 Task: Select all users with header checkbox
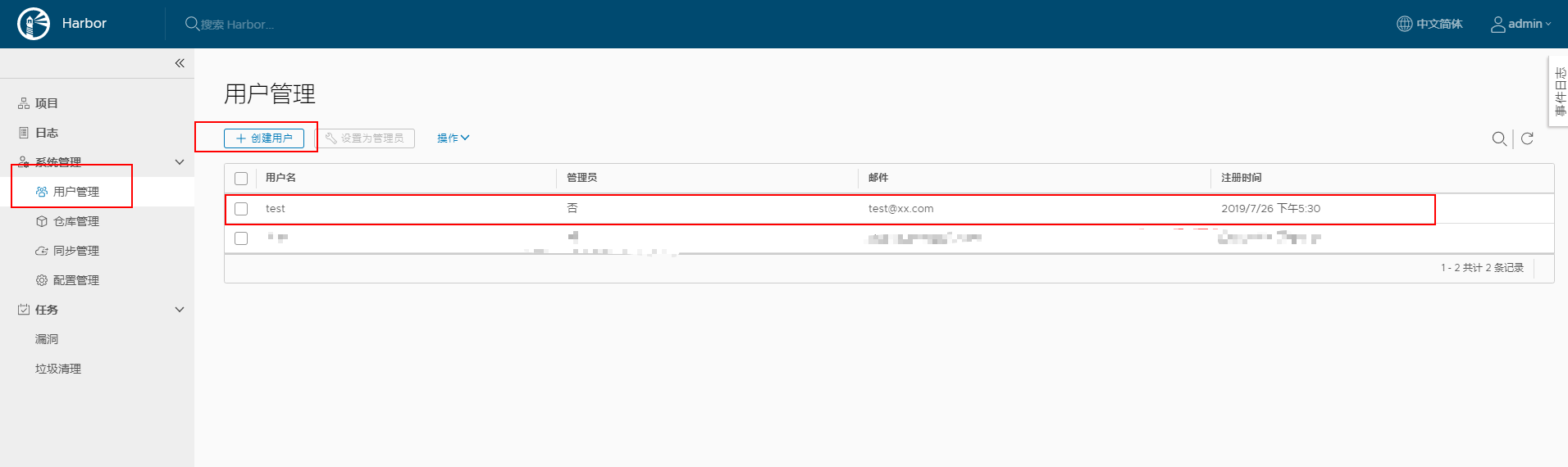point(241,179)
